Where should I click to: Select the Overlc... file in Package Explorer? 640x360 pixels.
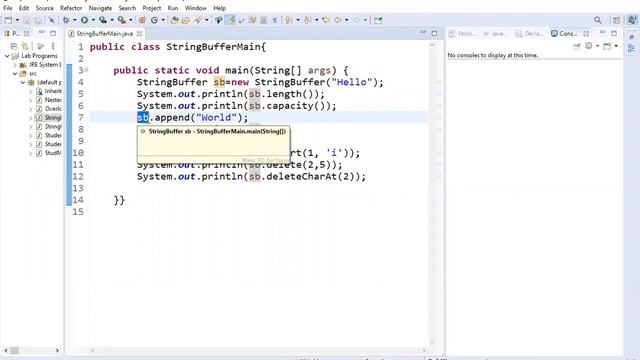point(49,109)
